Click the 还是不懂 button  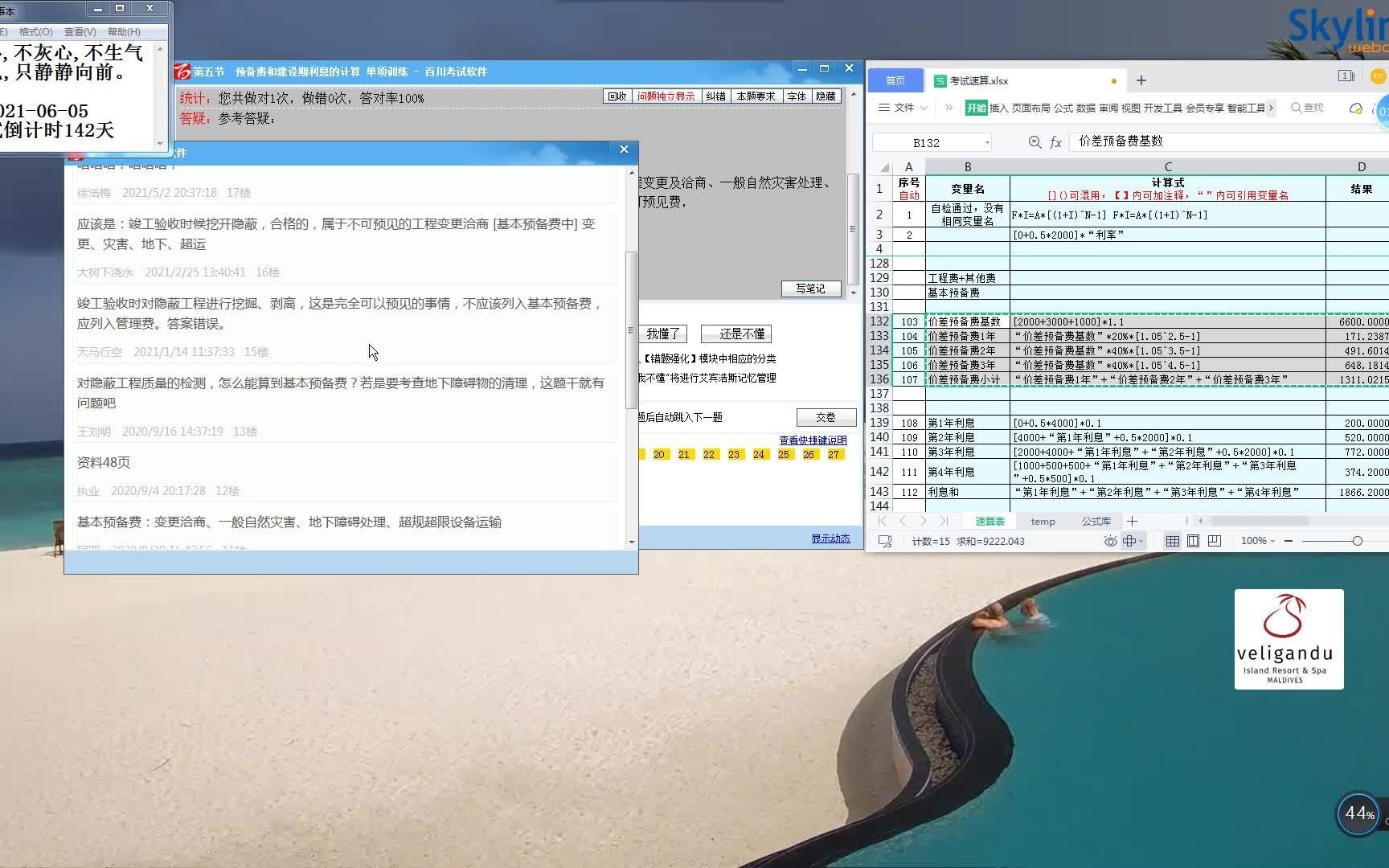[x=736, y=334]
